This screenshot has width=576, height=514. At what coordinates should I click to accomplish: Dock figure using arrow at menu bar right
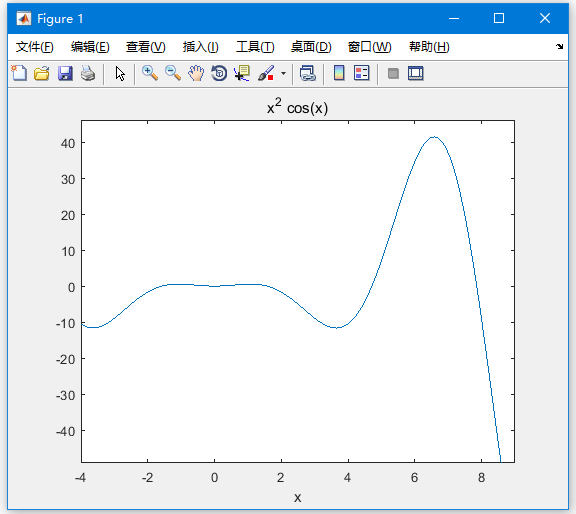(559, 46)
